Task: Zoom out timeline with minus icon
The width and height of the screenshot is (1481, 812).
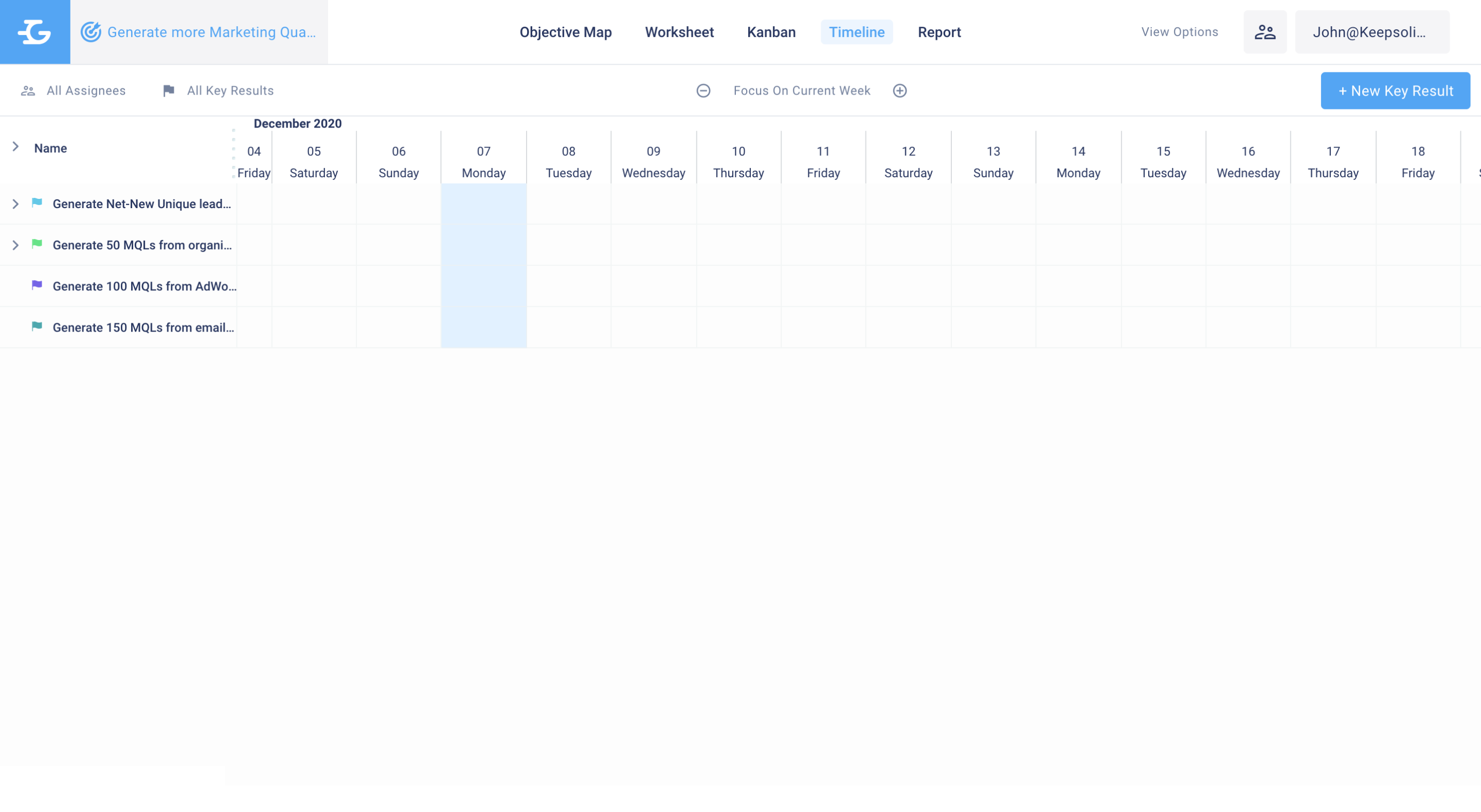Action: pos(703,91)
